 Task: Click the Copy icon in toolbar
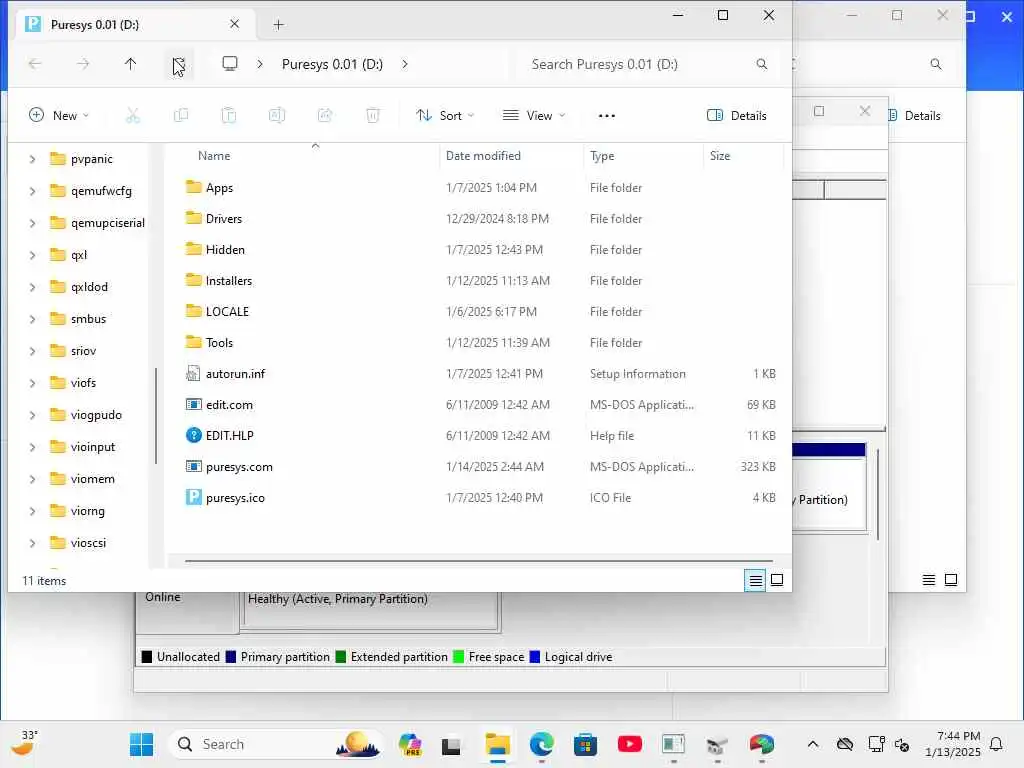pos(181,116)
